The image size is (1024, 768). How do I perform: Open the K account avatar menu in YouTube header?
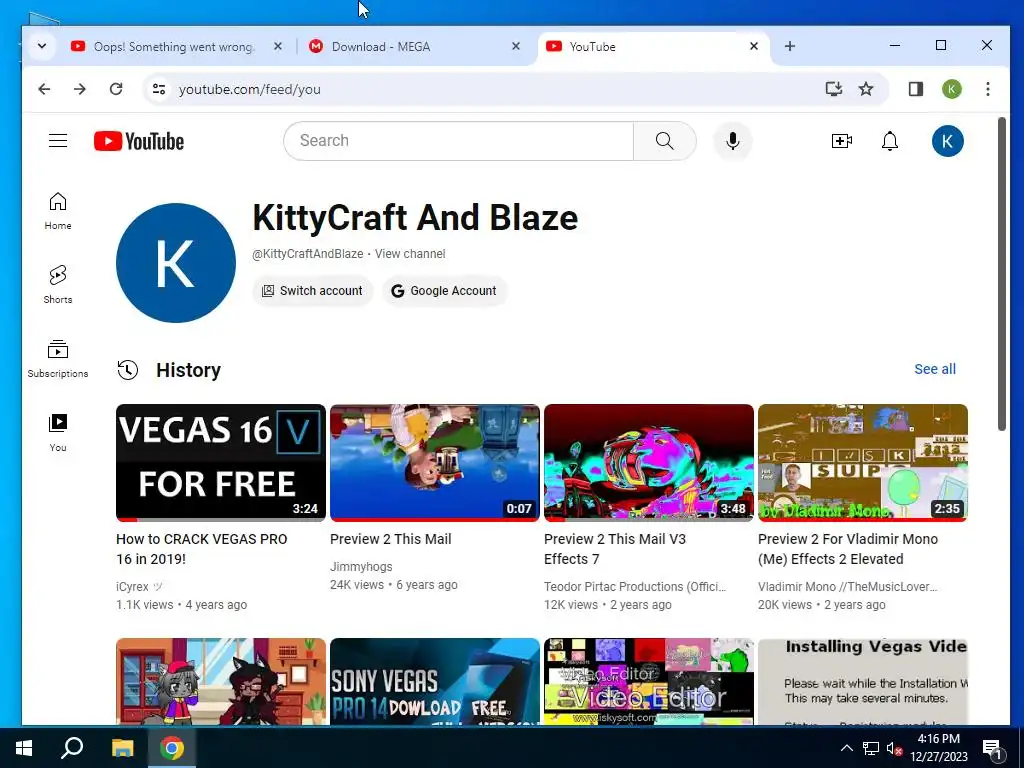click(948, 141)
